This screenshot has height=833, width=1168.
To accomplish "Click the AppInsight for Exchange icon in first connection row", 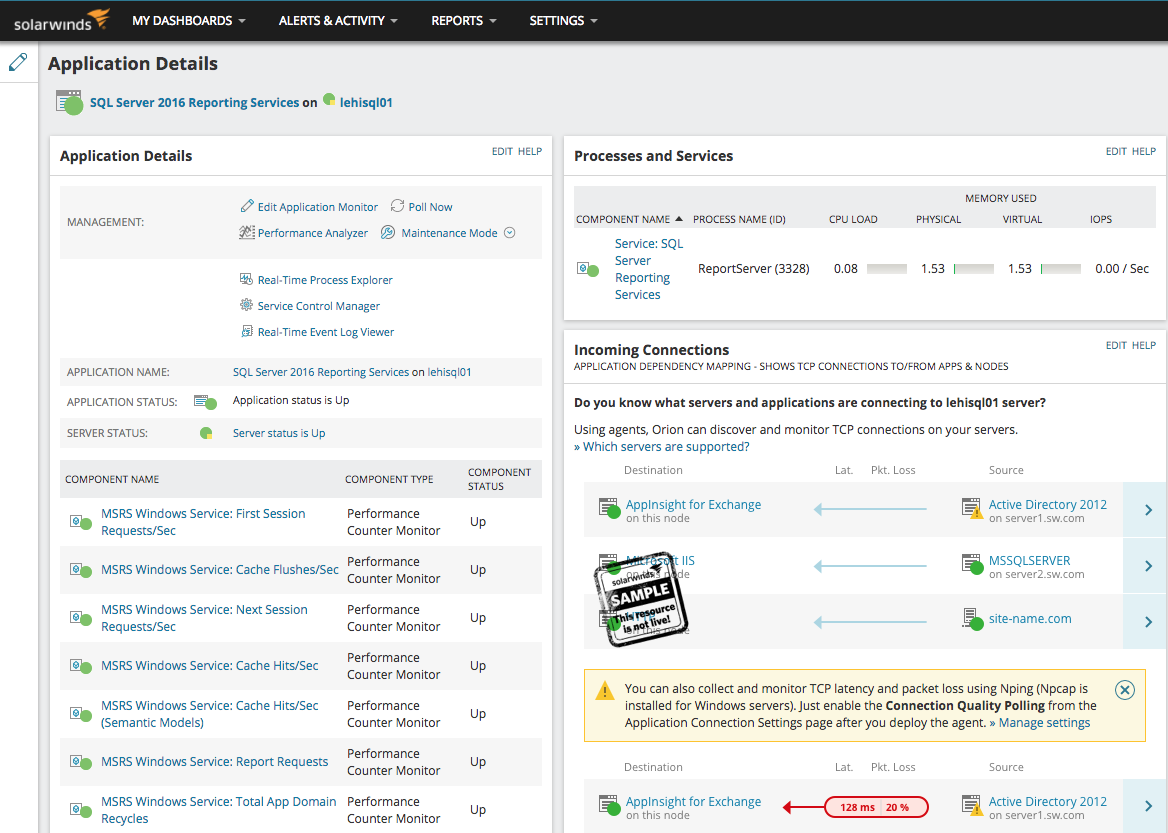I will (x=610, y=509).
